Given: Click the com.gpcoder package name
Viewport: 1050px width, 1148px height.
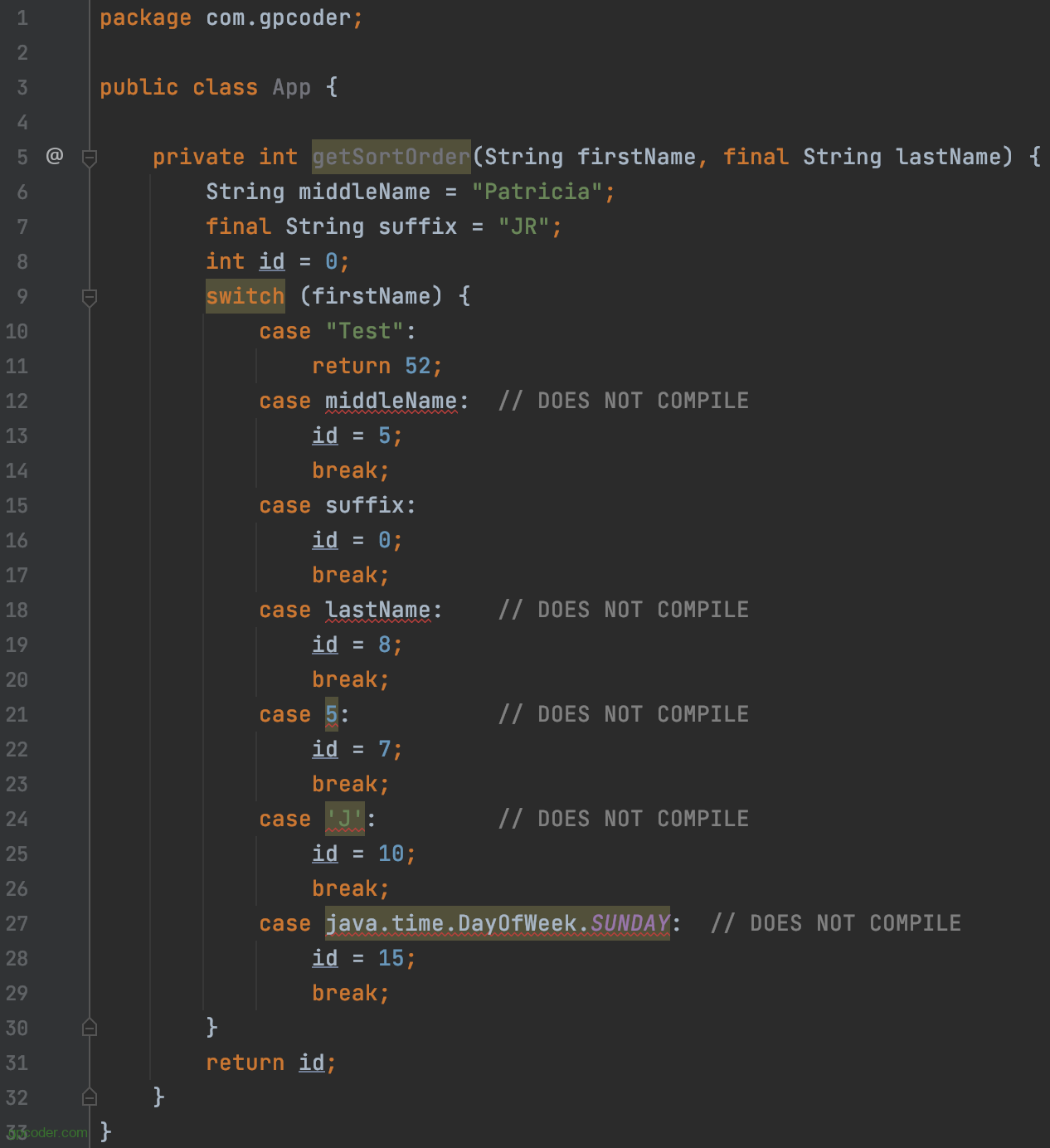Looking at the screenshot, I should pos(278,18).
